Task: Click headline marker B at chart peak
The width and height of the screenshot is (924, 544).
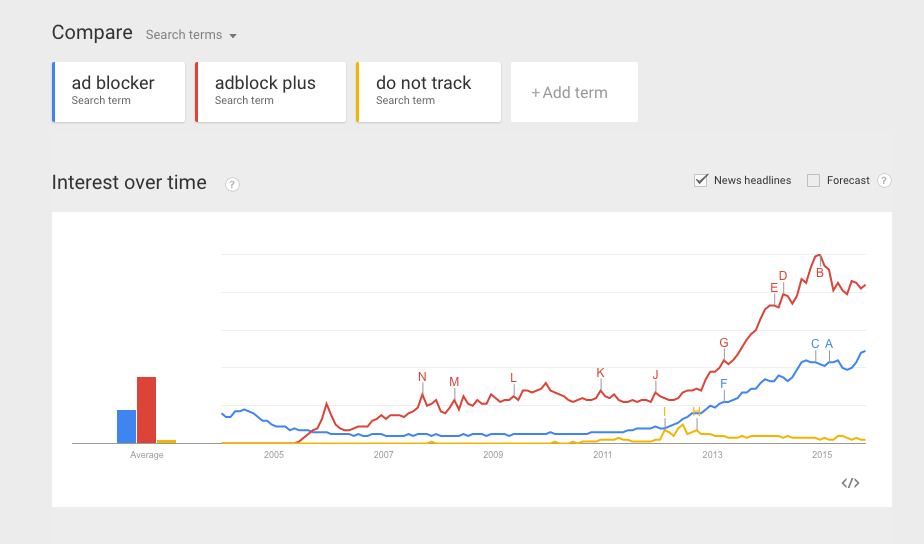Action: pyautogui.click(x=820, y=272)
